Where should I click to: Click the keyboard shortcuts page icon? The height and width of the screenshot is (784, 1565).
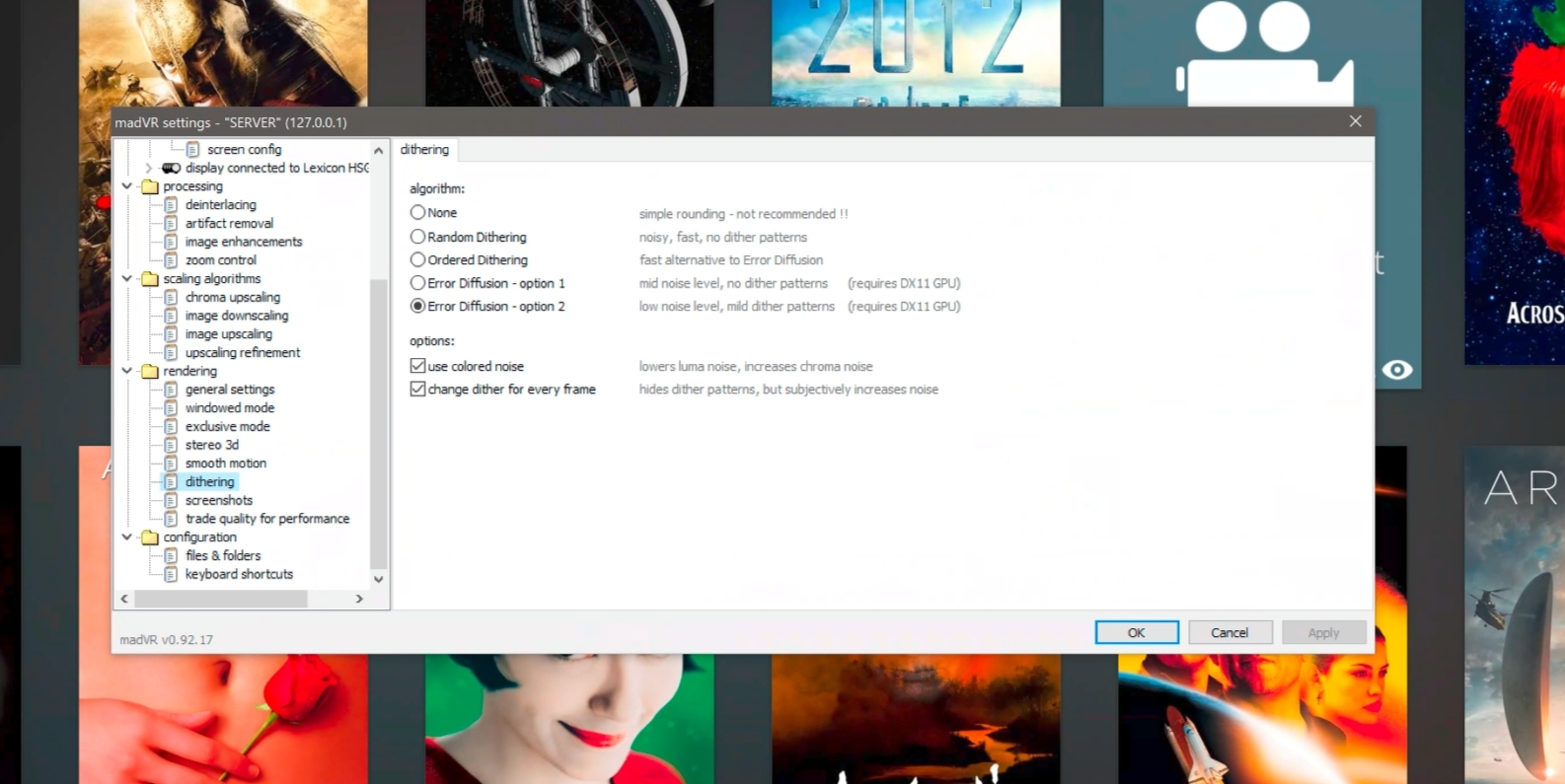171,574
